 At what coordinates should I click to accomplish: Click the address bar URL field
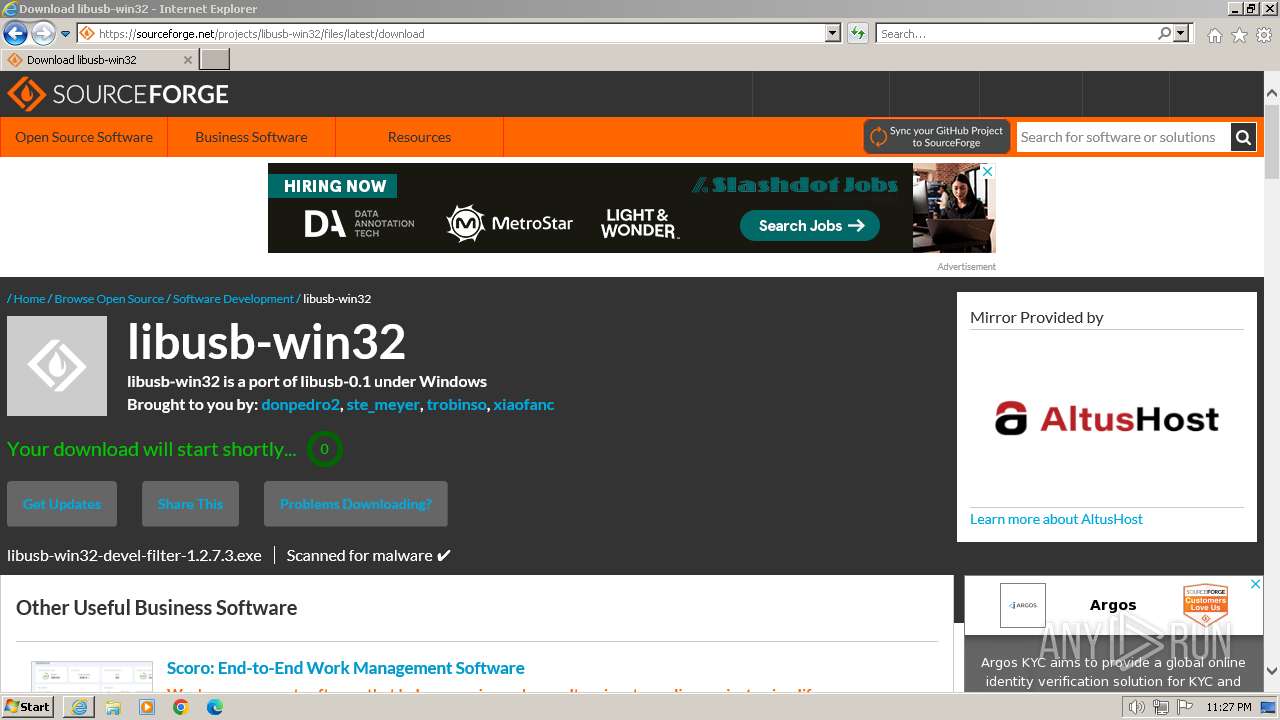[450, 33]
